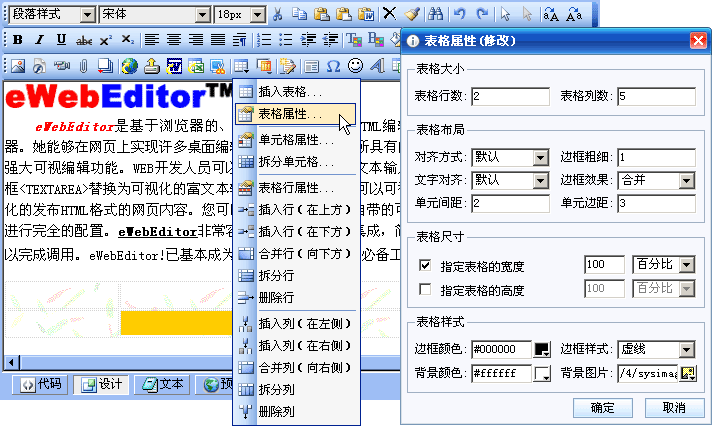Insert Flash icon in toolbar
The height and width of the screenshot is (428, 715).
39,67
